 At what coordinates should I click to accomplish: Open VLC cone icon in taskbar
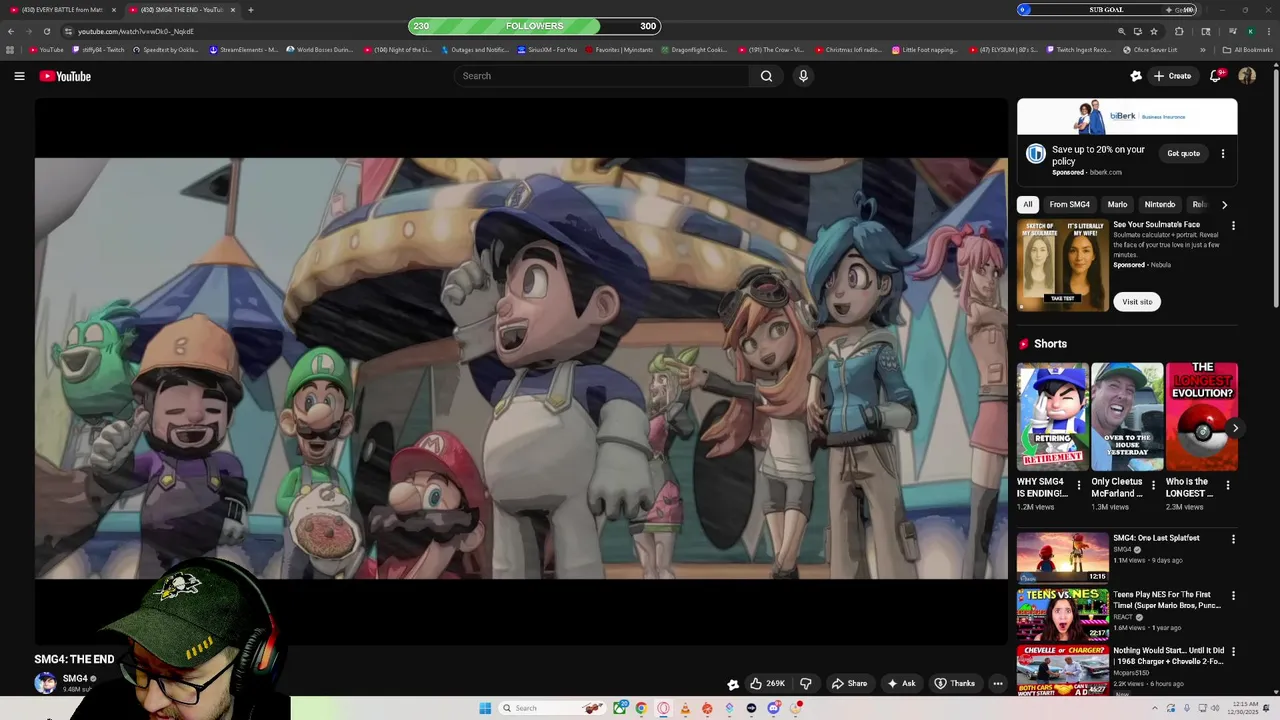click(x=685, y=708)
